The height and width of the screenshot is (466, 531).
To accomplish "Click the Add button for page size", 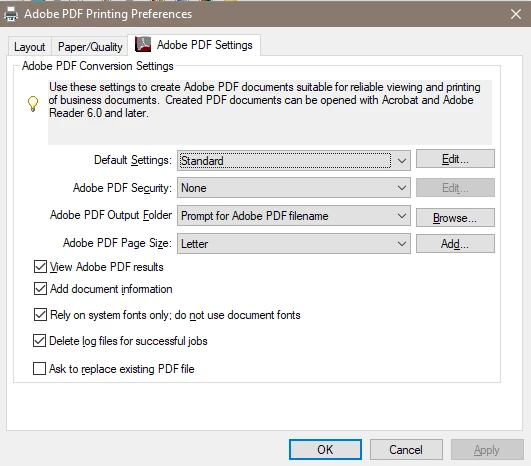I will [455, 243].
